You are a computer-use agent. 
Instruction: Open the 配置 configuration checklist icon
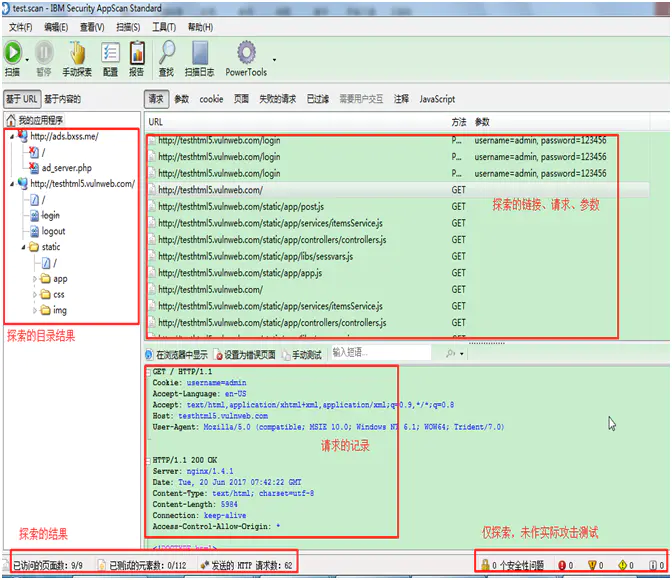110,53
